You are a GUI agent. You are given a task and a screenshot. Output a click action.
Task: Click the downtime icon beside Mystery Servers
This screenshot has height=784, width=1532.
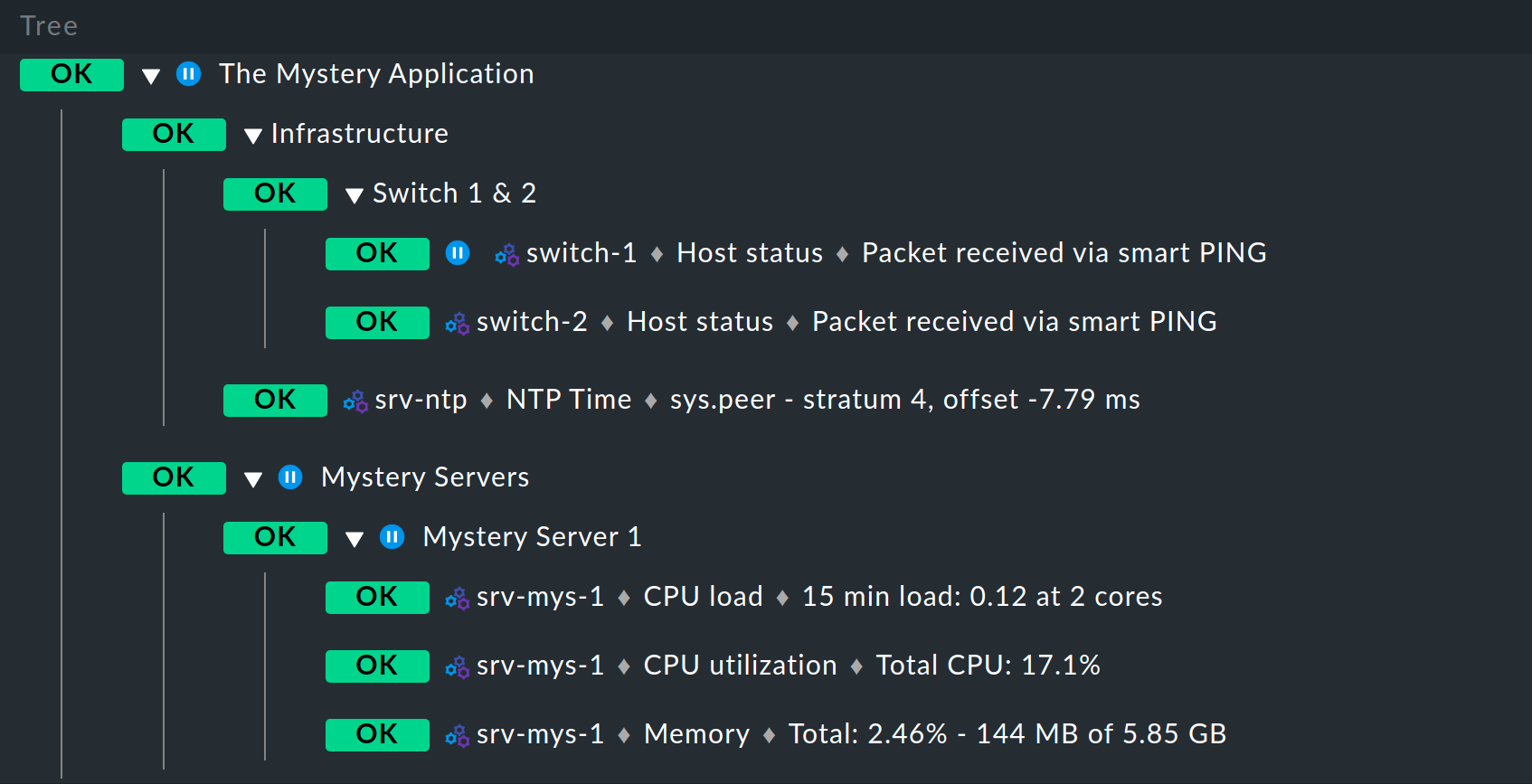[290, 477]
